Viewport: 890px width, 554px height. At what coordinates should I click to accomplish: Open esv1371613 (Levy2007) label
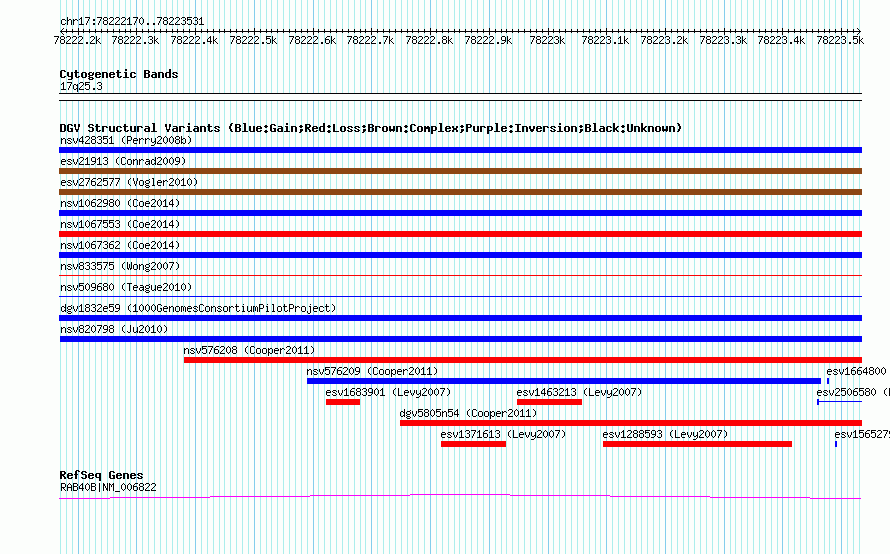coord(503,434)
